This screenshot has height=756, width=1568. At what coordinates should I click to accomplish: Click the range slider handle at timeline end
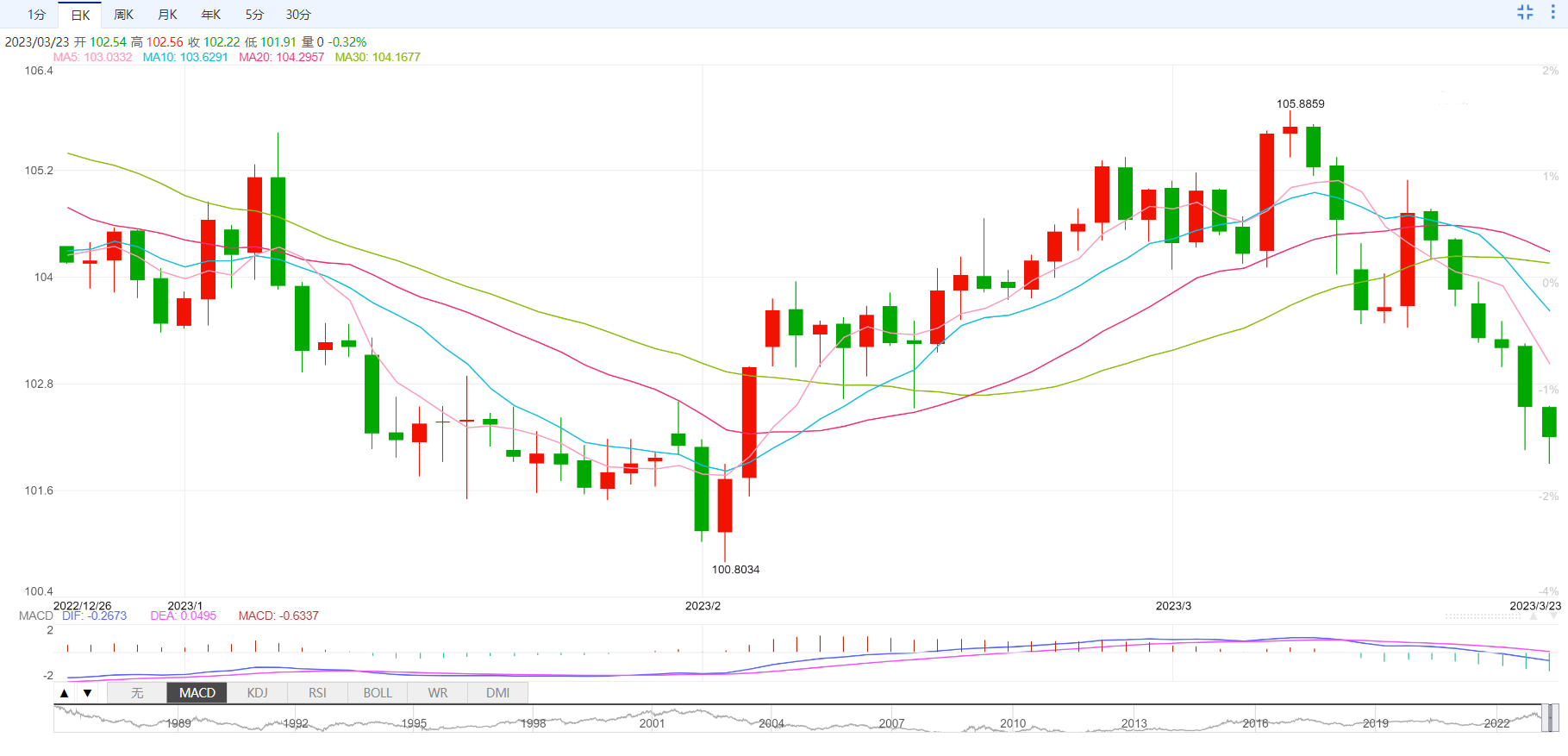click(x=1550, y=718)
